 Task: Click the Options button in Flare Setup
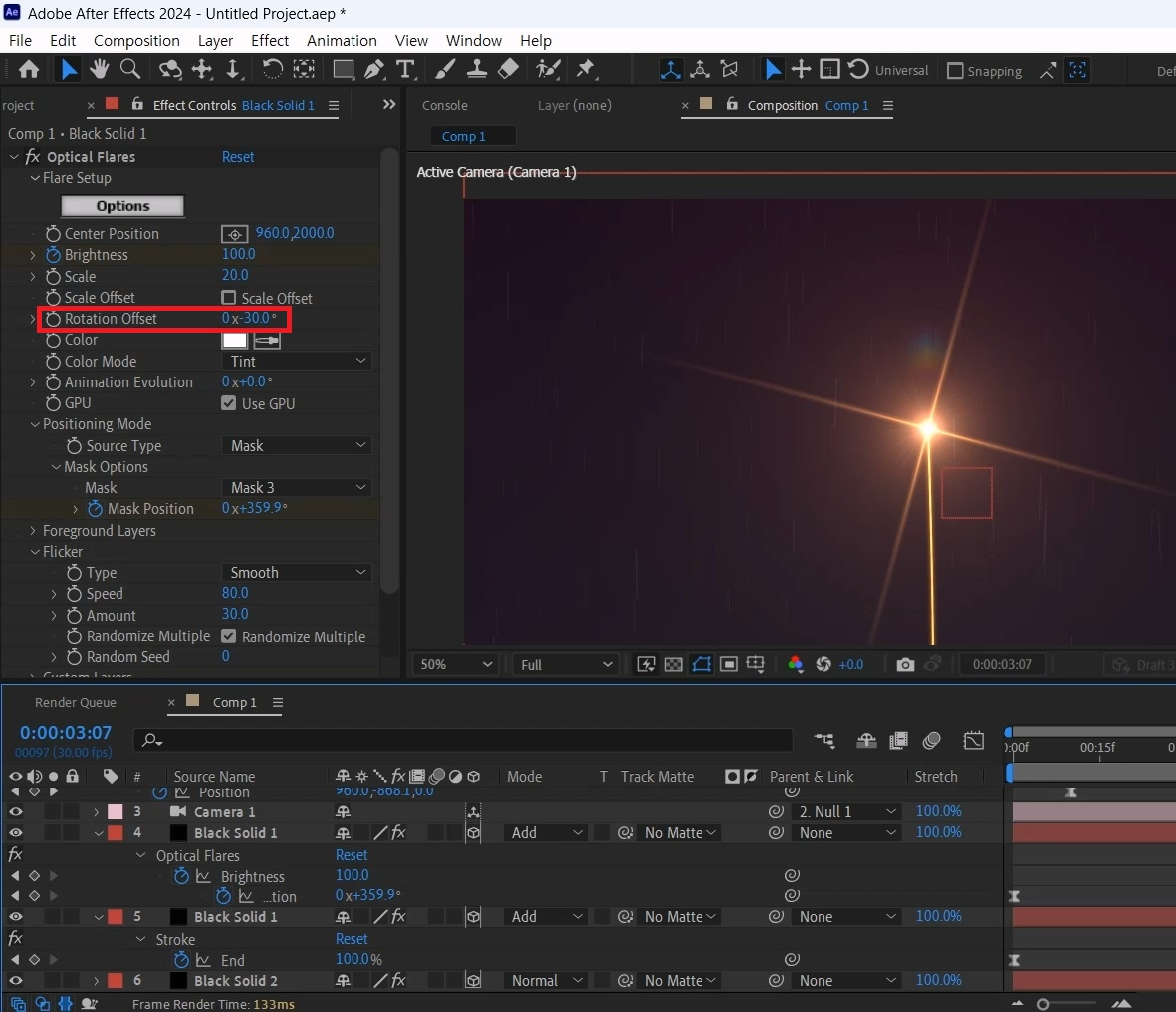(x=123, y=205)
